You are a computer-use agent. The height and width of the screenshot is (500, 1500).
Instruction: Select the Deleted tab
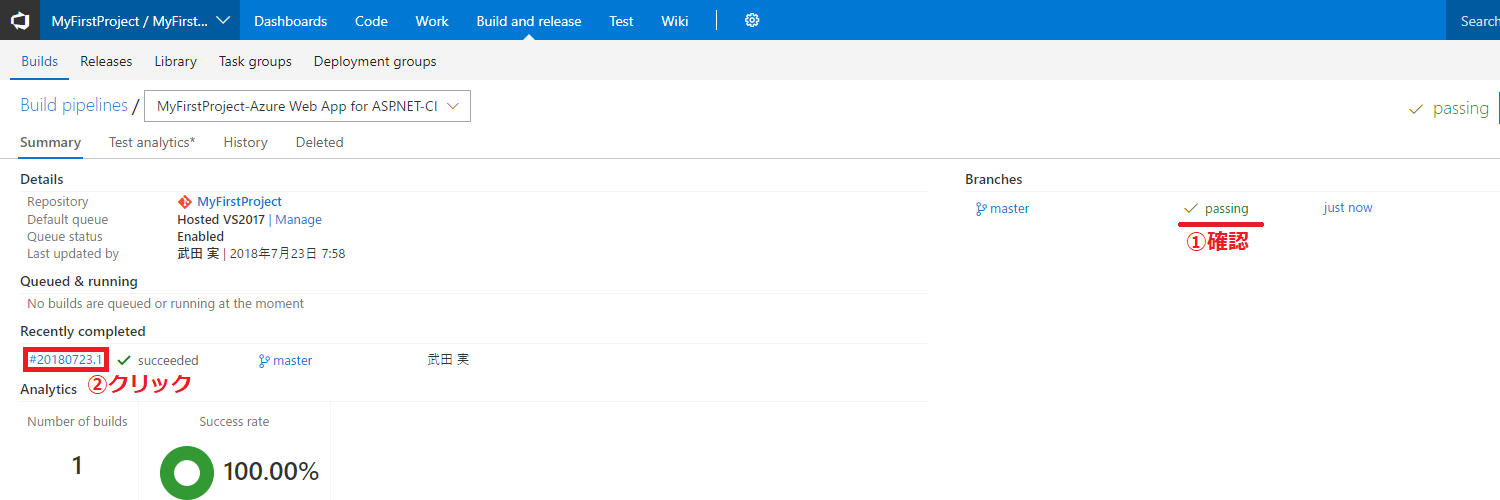(x=319, y=142)
